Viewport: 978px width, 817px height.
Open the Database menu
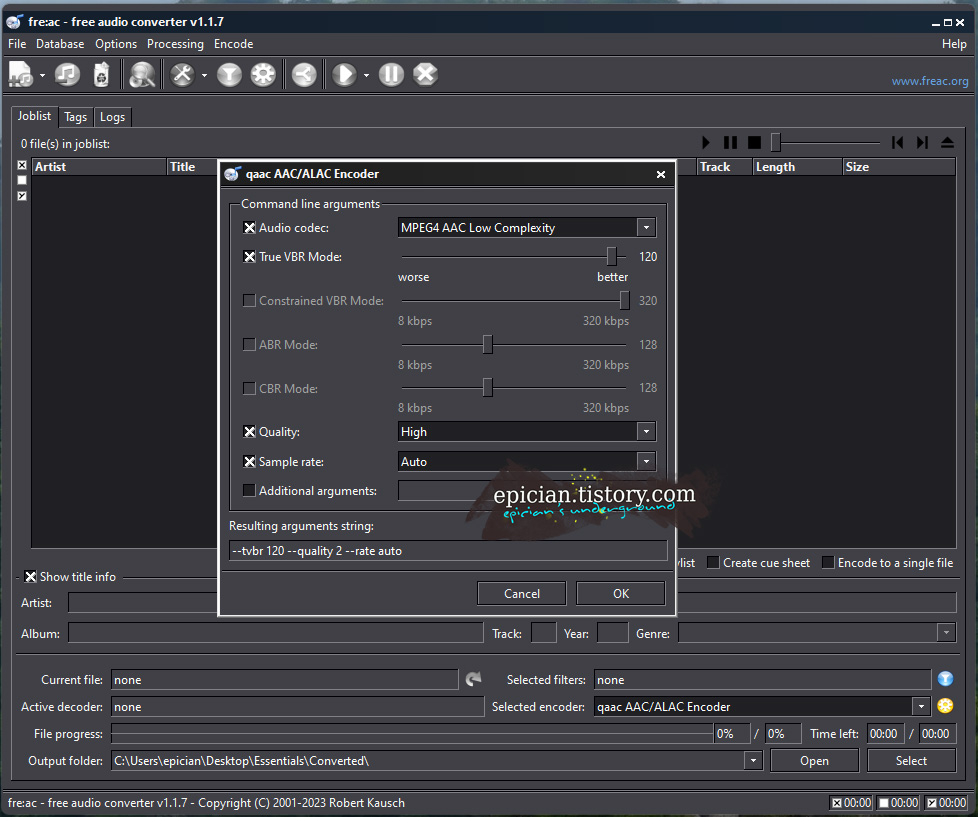tap(60, 44)
